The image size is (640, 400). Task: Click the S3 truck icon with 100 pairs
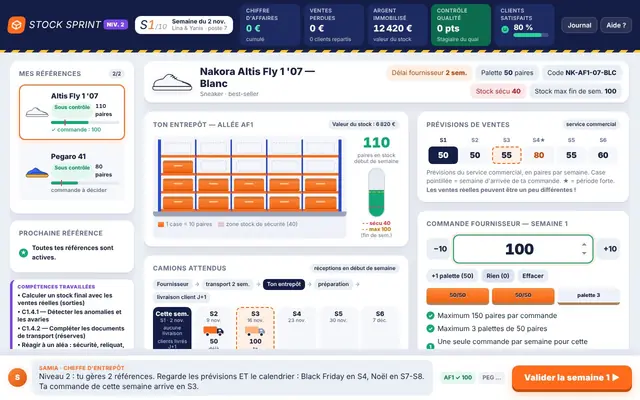[255, 331]
